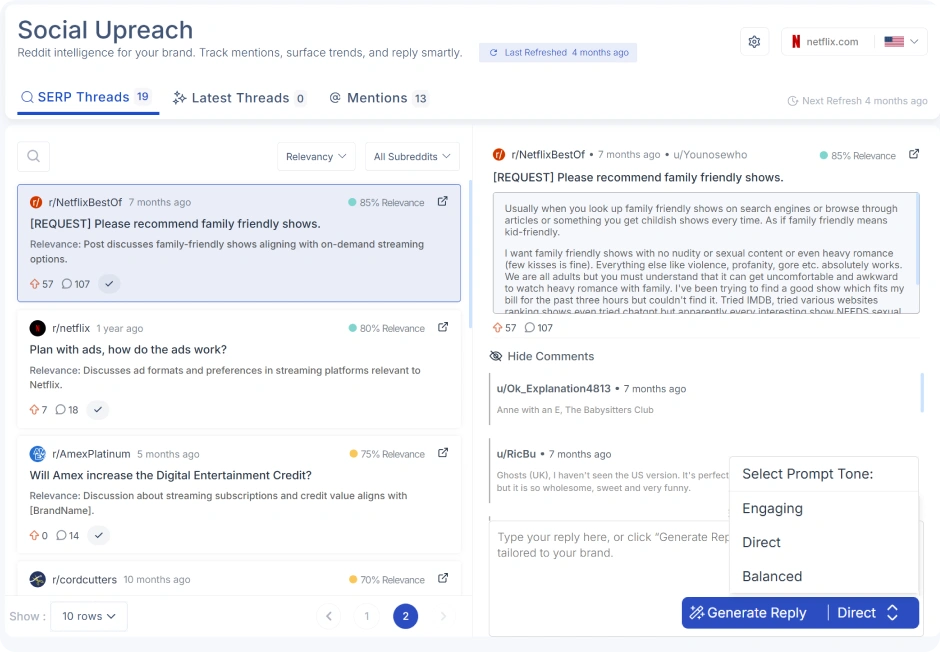The height and width of the screenshot is (652, 940).
Task: Click comment count icon in detail panel
Action: click(x=529, y=328)
